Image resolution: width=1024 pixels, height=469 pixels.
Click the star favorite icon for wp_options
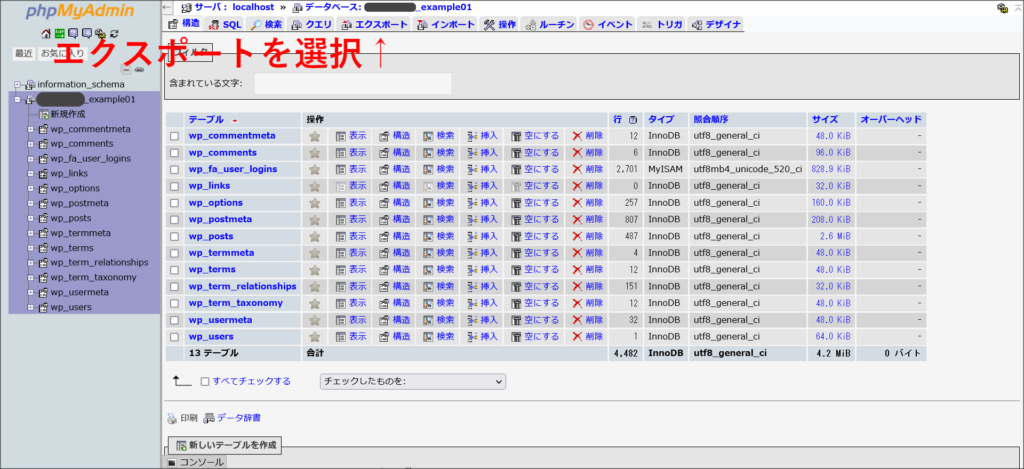point(314,203)
